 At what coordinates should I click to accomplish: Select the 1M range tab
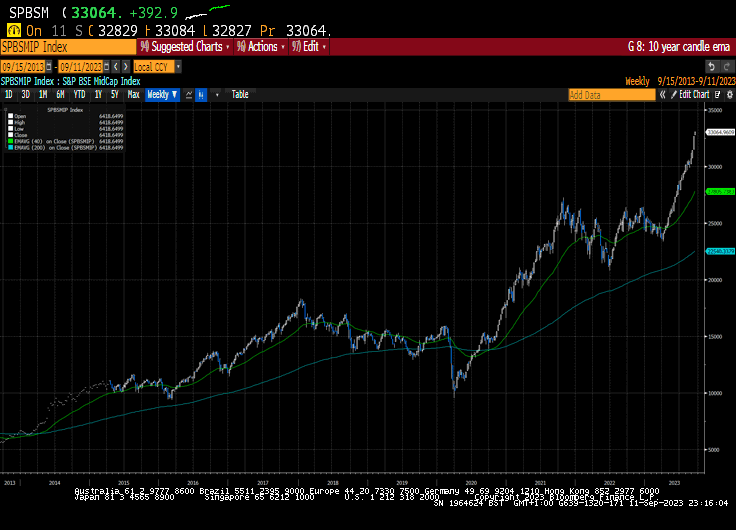tap(43, 95)
